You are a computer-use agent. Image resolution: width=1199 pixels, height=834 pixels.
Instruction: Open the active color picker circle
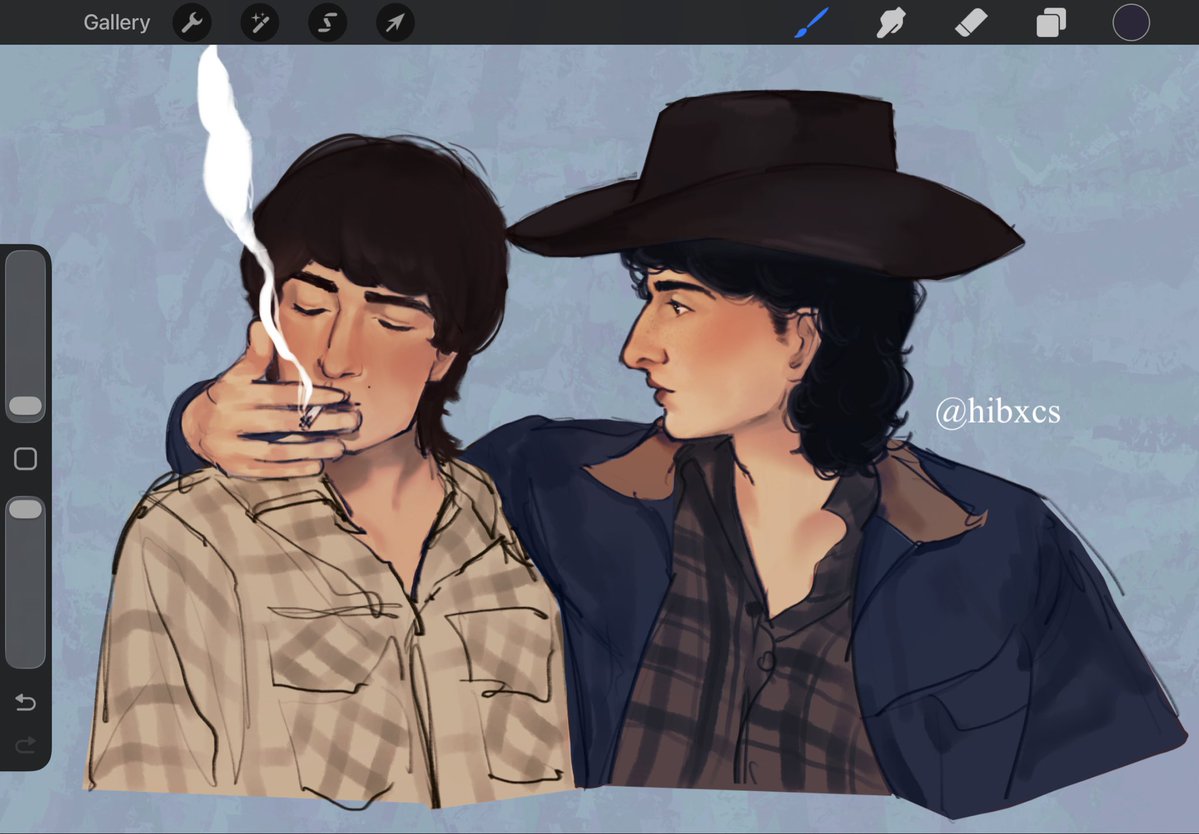[x=1131, y=22]
